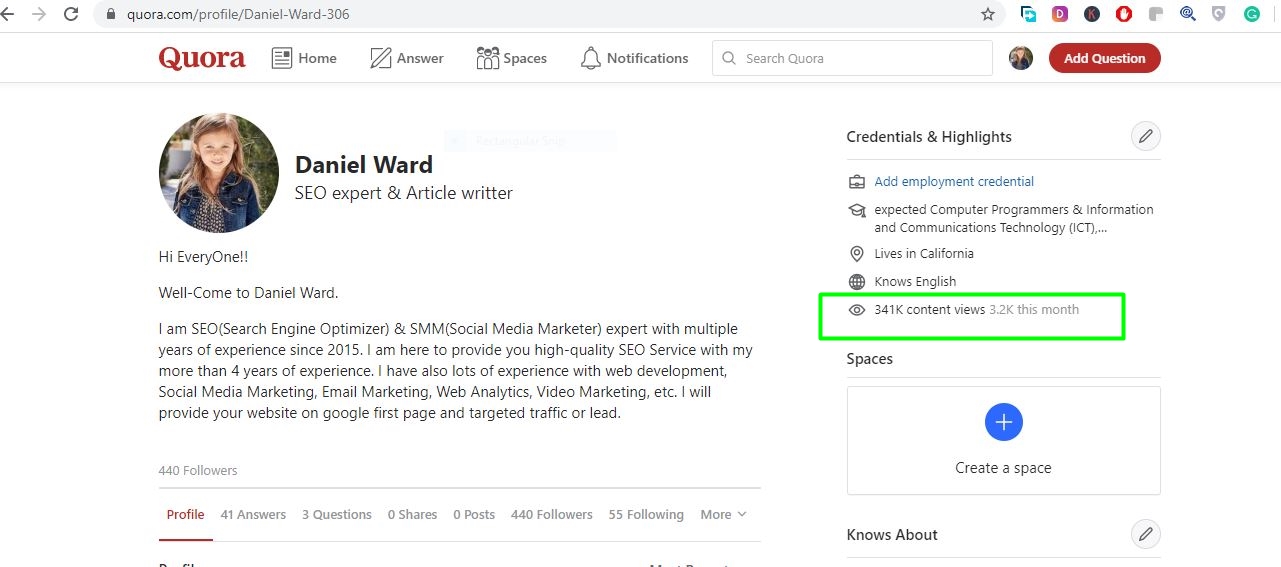Edit the Knows About section
Screen dimensions: 1281x567
(x=1145, y=534)
